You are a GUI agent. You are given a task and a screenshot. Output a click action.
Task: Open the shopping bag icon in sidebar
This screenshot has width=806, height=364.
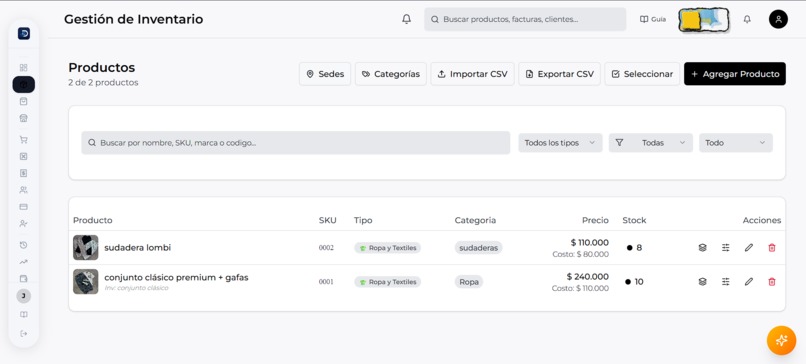23,101
